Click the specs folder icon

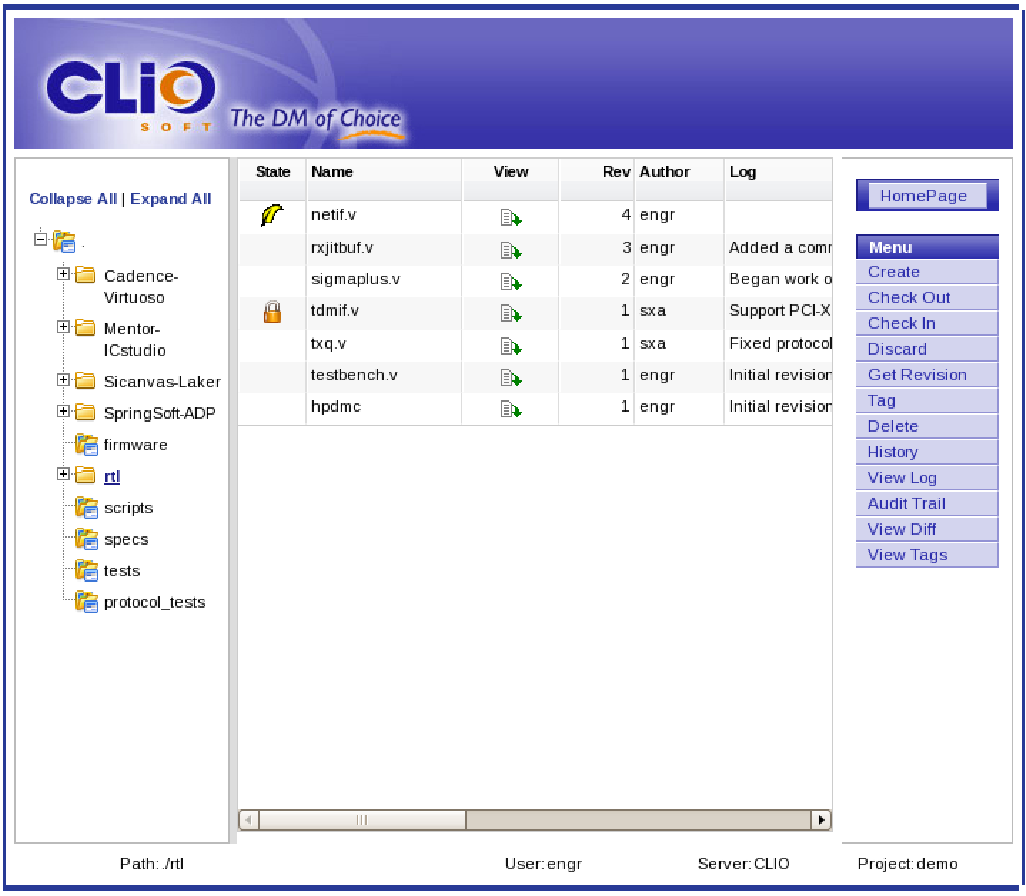pos(86,539)
